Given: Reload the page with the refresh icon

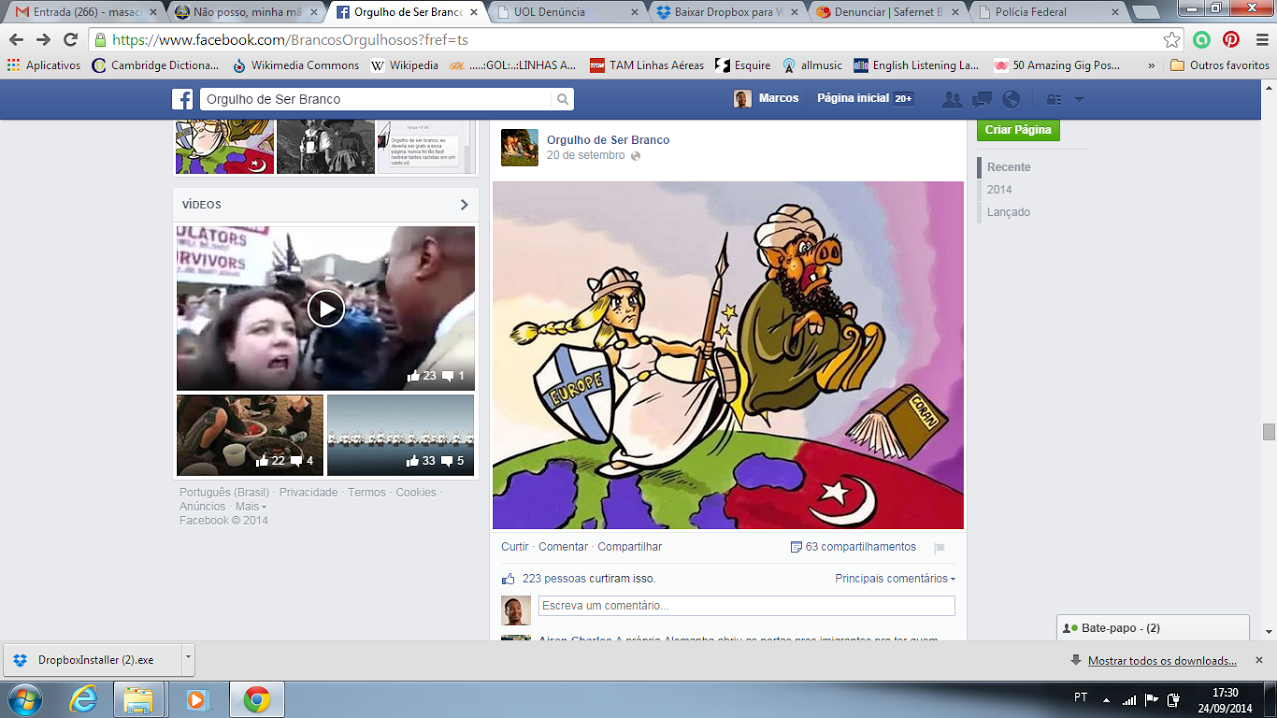Looking at the screenshot, I should 70,40.
